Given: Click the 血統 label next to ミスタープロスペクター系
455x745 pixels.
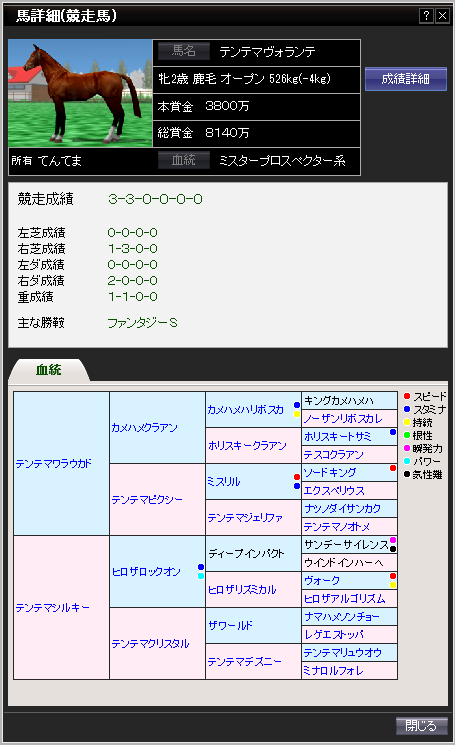Looking at the screenshot, I should [184, 160].
